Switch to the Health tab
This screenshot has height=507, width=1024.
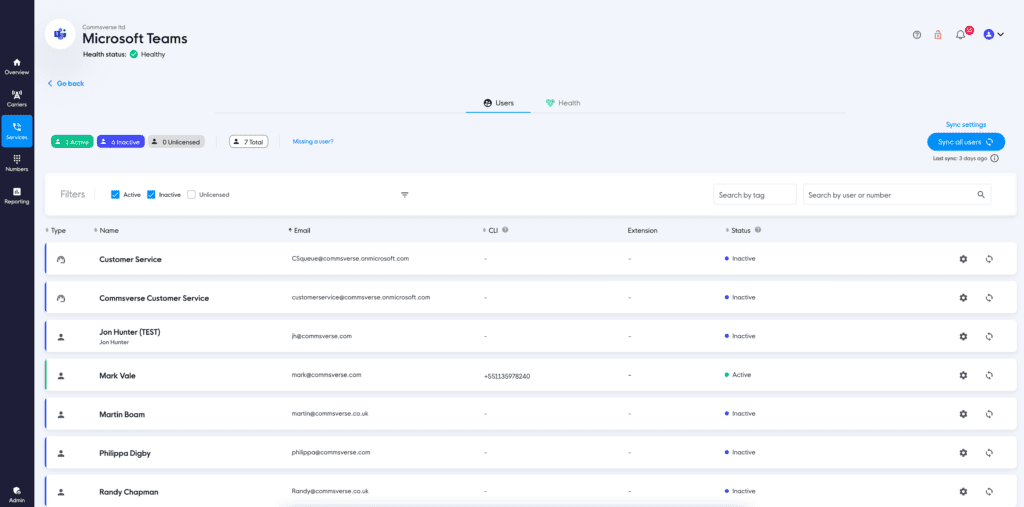tap(563, 103)
